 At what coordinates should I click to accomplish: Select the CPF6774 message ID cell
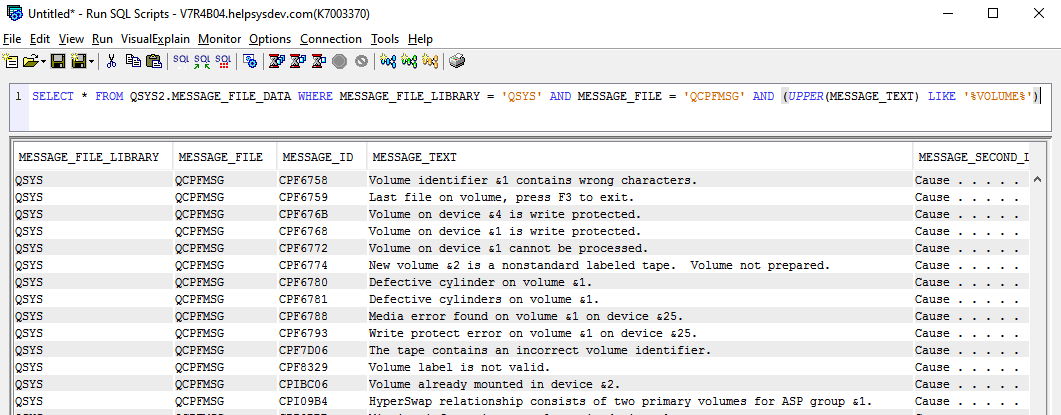322,265
